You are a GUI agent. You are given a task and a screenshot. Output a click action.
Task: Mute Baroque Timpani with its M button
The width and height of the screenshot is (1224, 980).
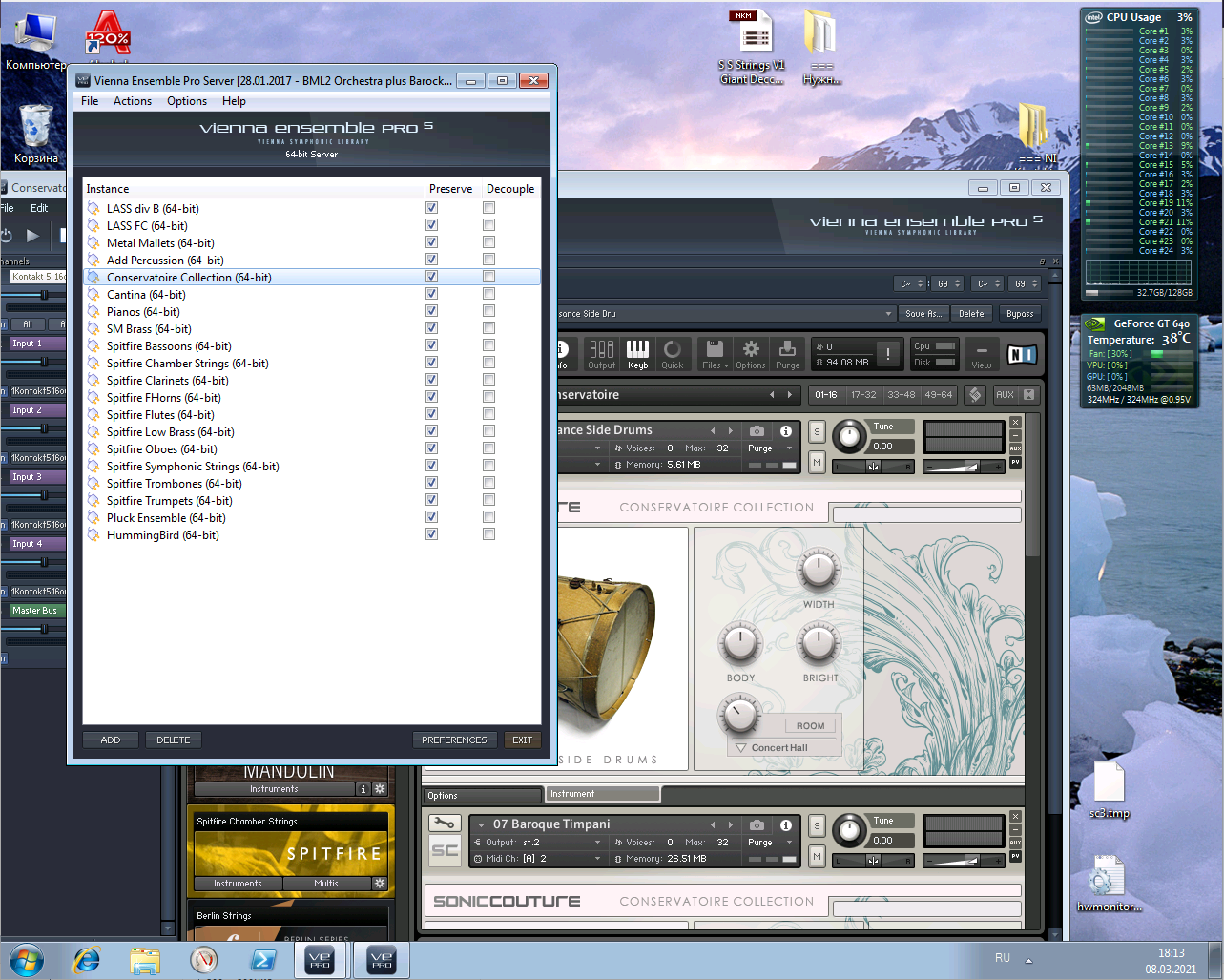coord(817,857)
